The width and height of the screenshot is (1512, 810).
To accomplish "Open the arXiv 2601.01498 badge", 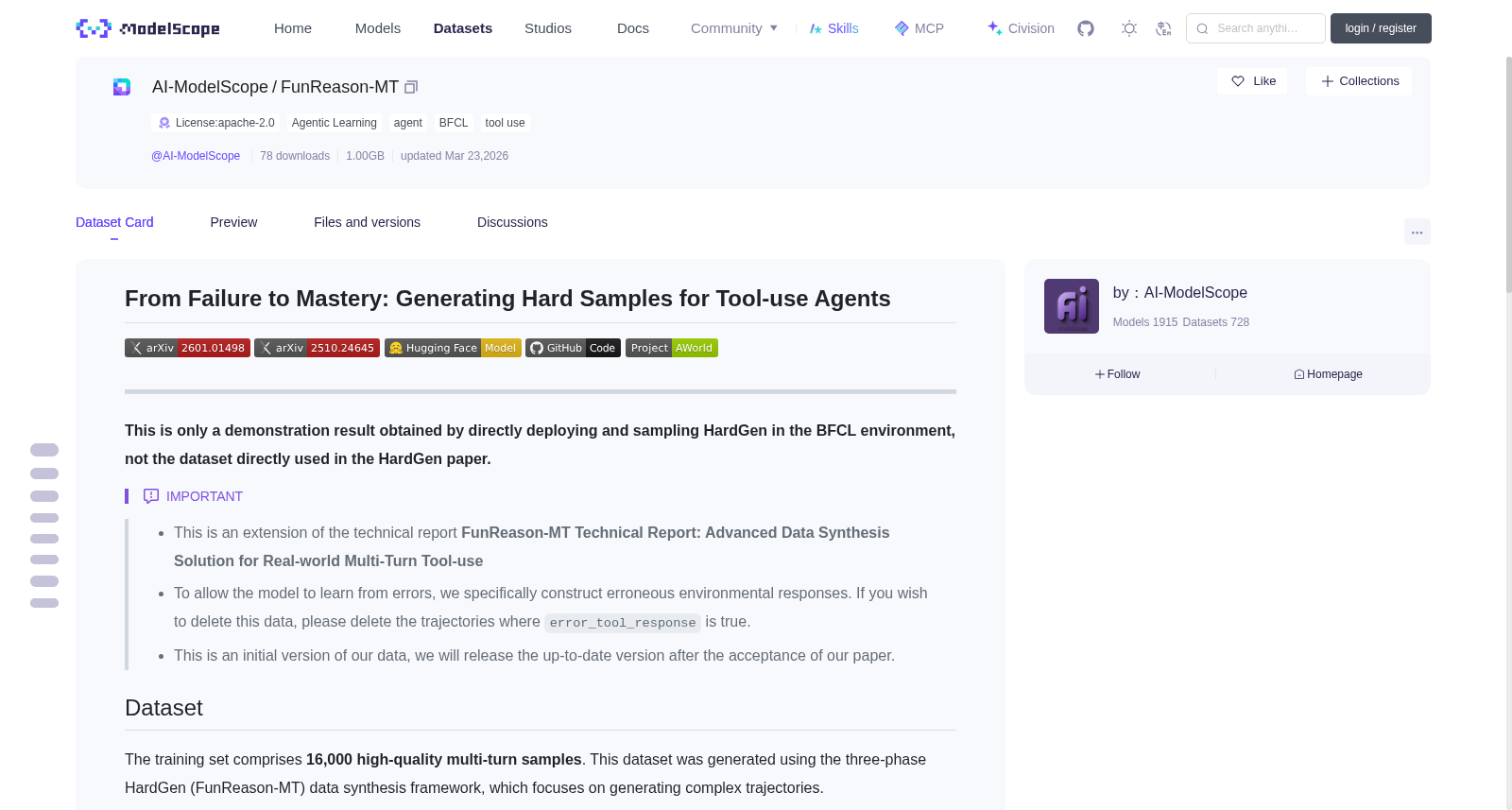I will point(187,348).
